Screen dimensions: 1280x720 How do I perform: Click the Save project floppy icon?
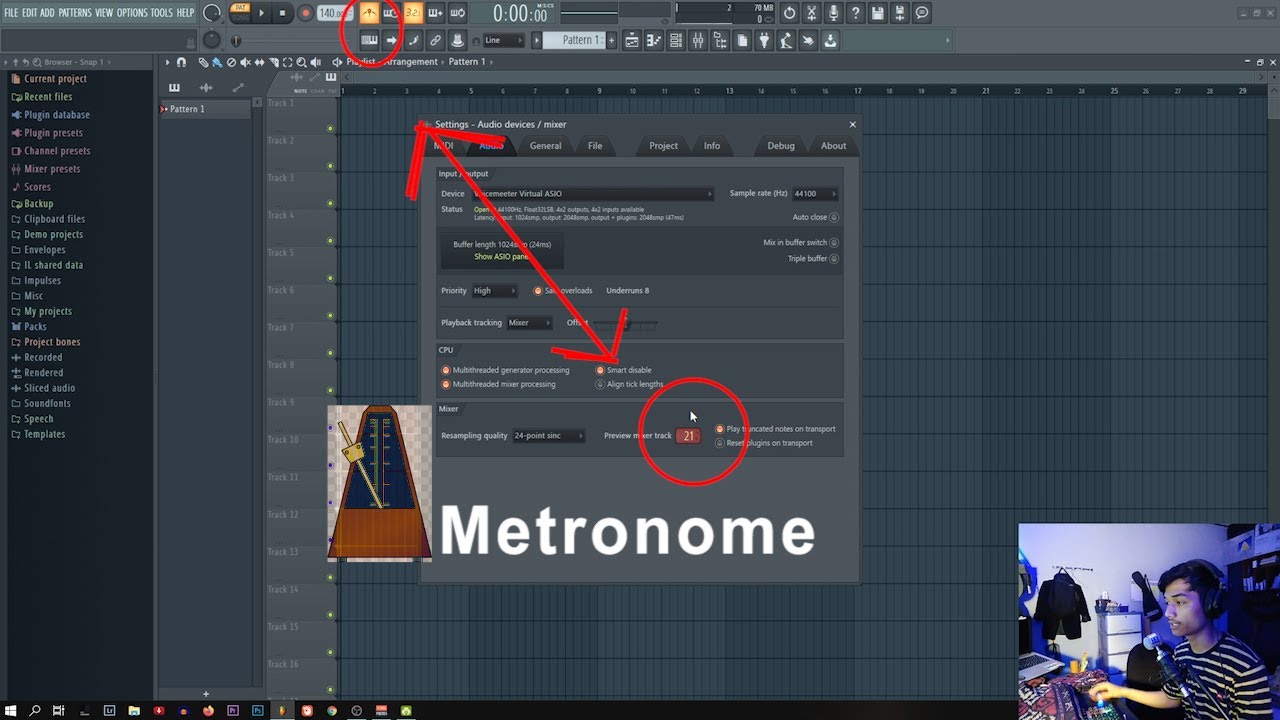[x=877, y=13]
